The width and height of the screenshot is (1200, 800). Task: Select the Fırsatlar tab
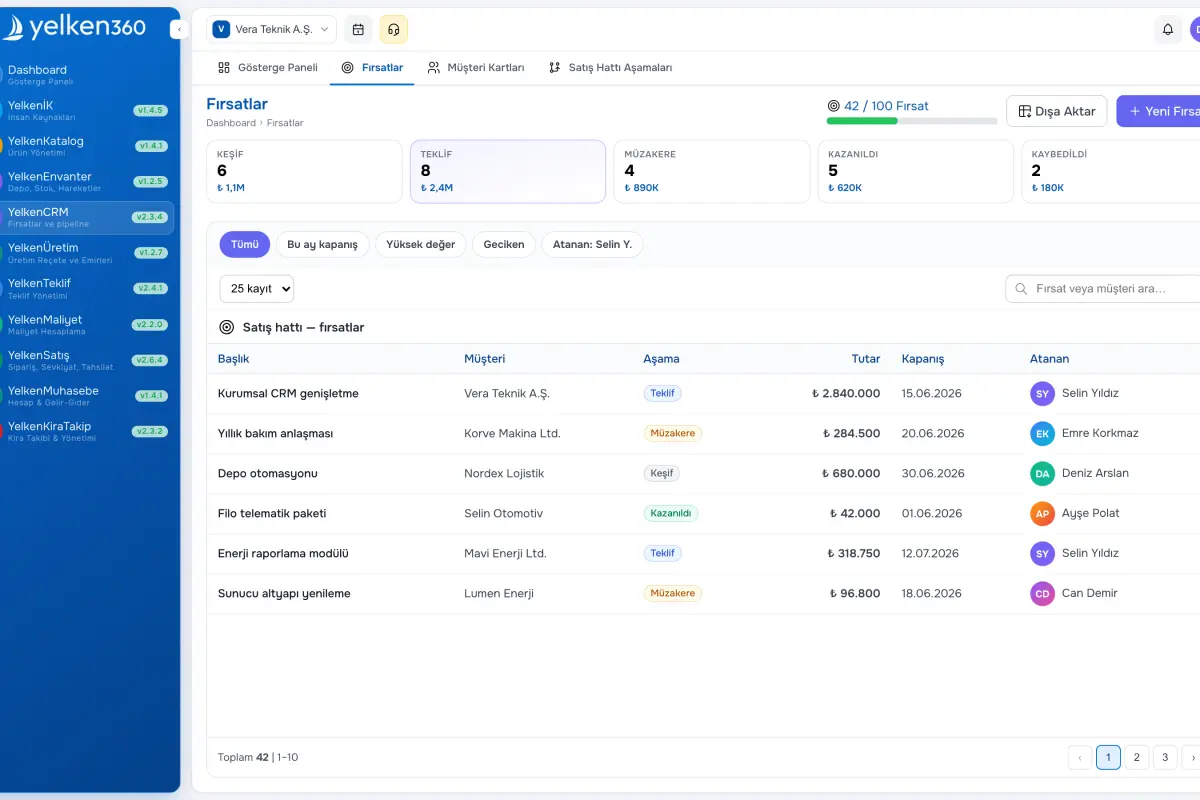pyautogui.click(x=372, y=67)
